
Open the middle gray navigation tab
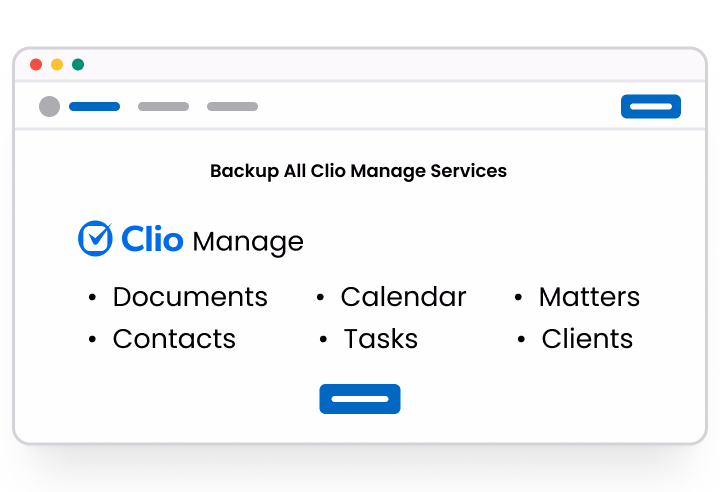[163, 106]
